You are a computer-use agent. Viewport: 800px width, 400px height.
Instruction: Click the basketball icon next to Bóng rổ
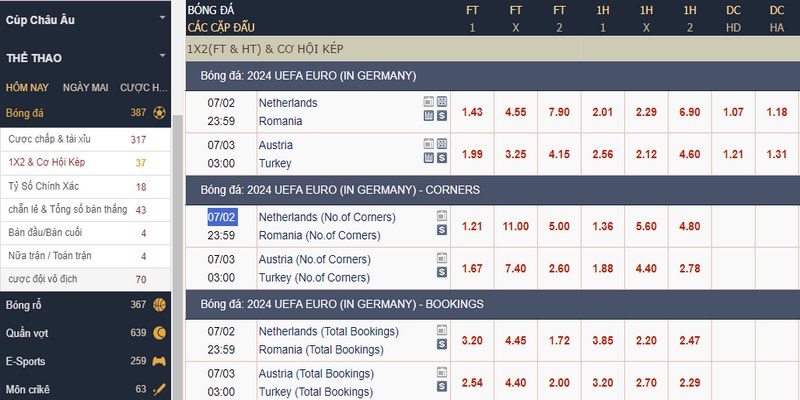click(159, 305)
